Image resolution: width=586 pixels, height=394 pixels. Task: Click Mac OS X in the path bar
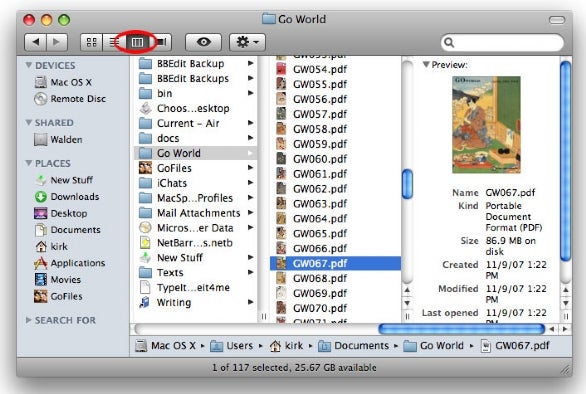tap(165, 346)
